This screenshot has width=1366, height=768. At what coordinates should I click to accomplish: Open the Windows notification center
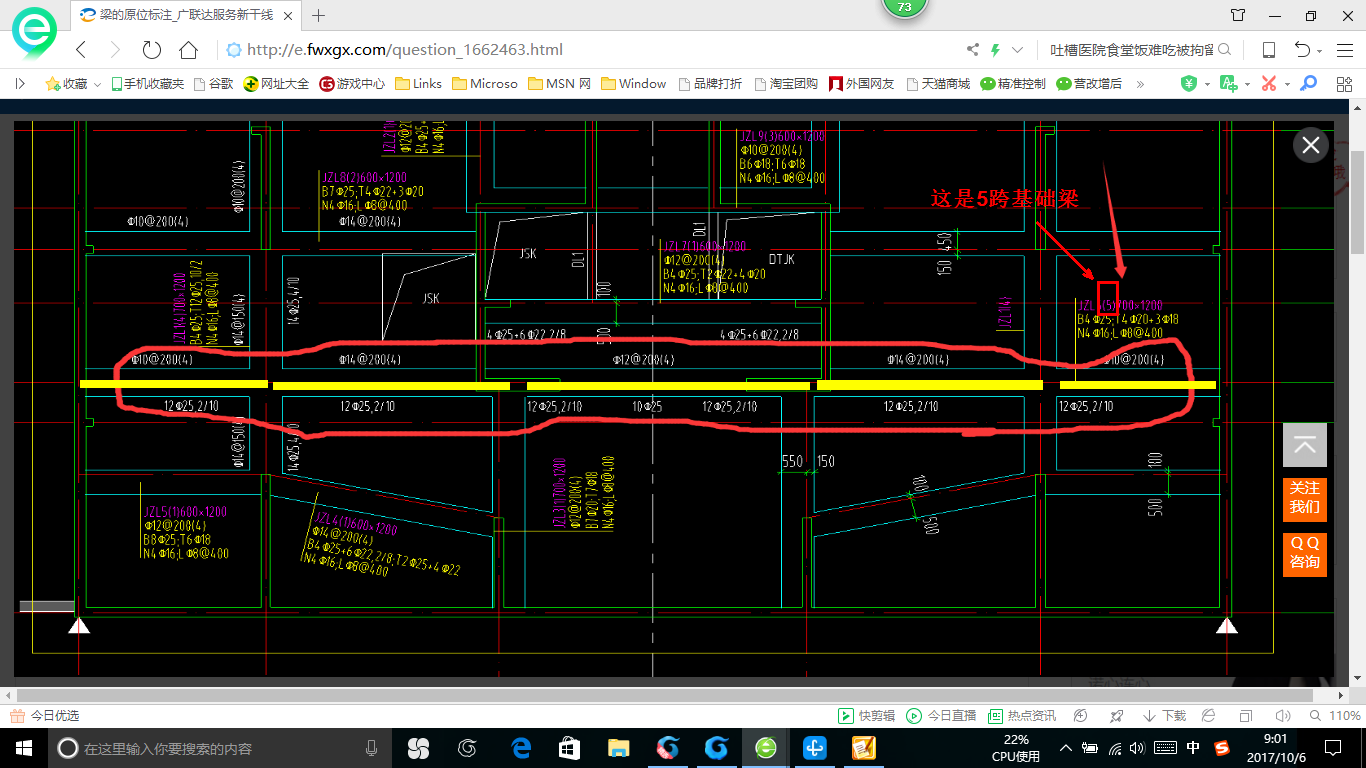coord(1333,747)
